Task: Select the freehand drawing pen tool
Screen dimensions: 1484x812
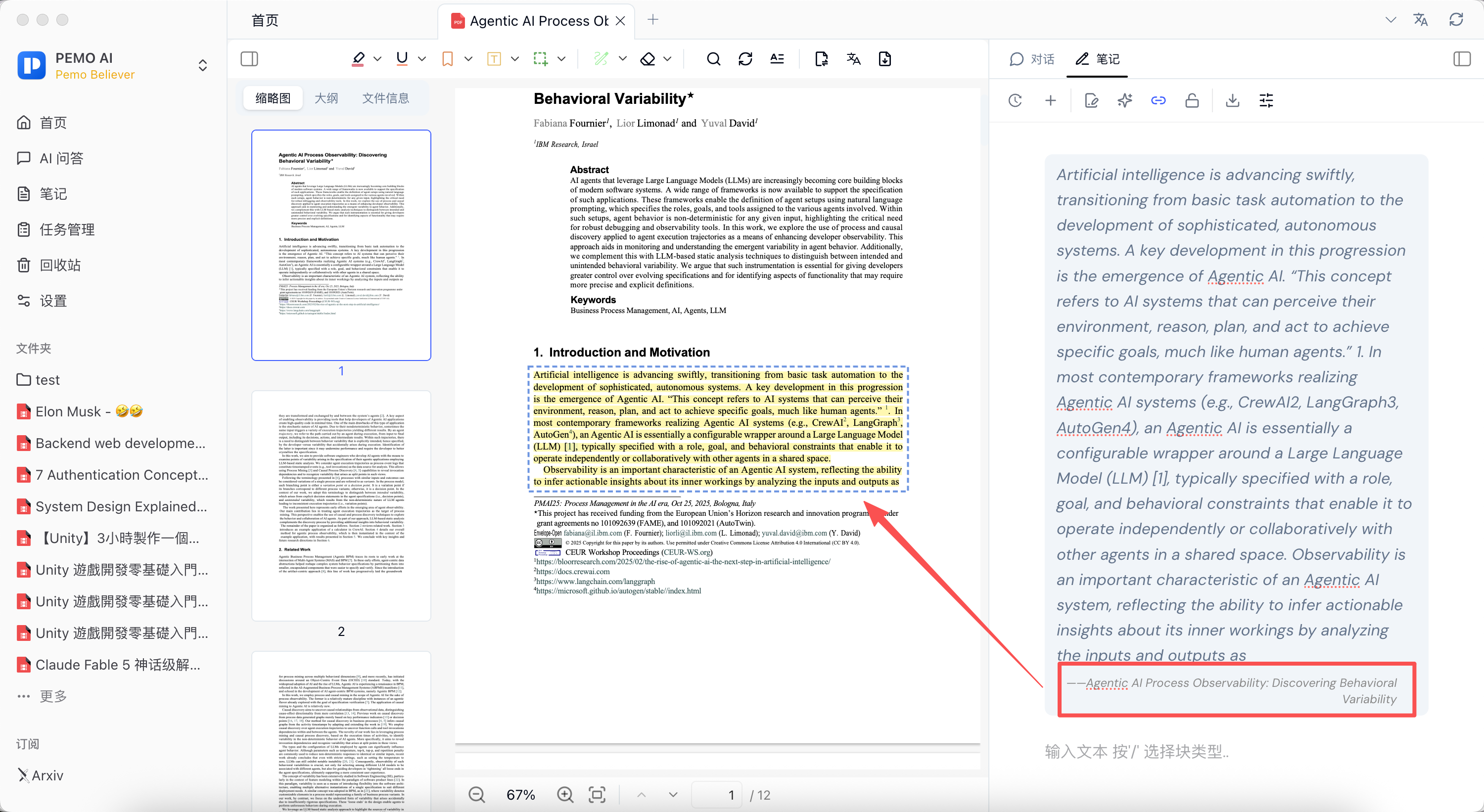Action: [x=601, y=59]
